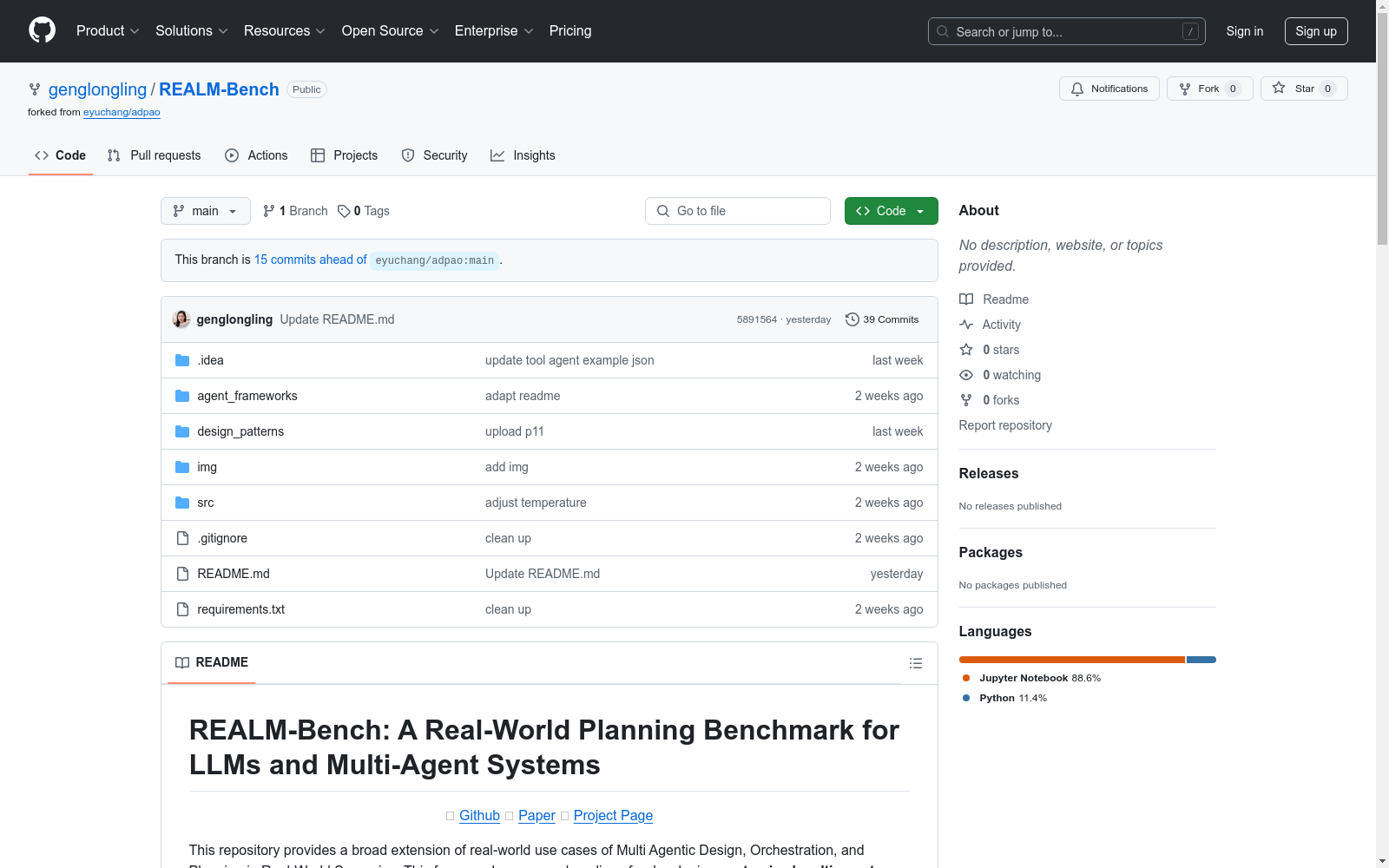Image resolution: width=1389 pixels, height=868 pixels.
Task: Open the main branch selector
Action: pyautogui.click(x=206, y=211)
